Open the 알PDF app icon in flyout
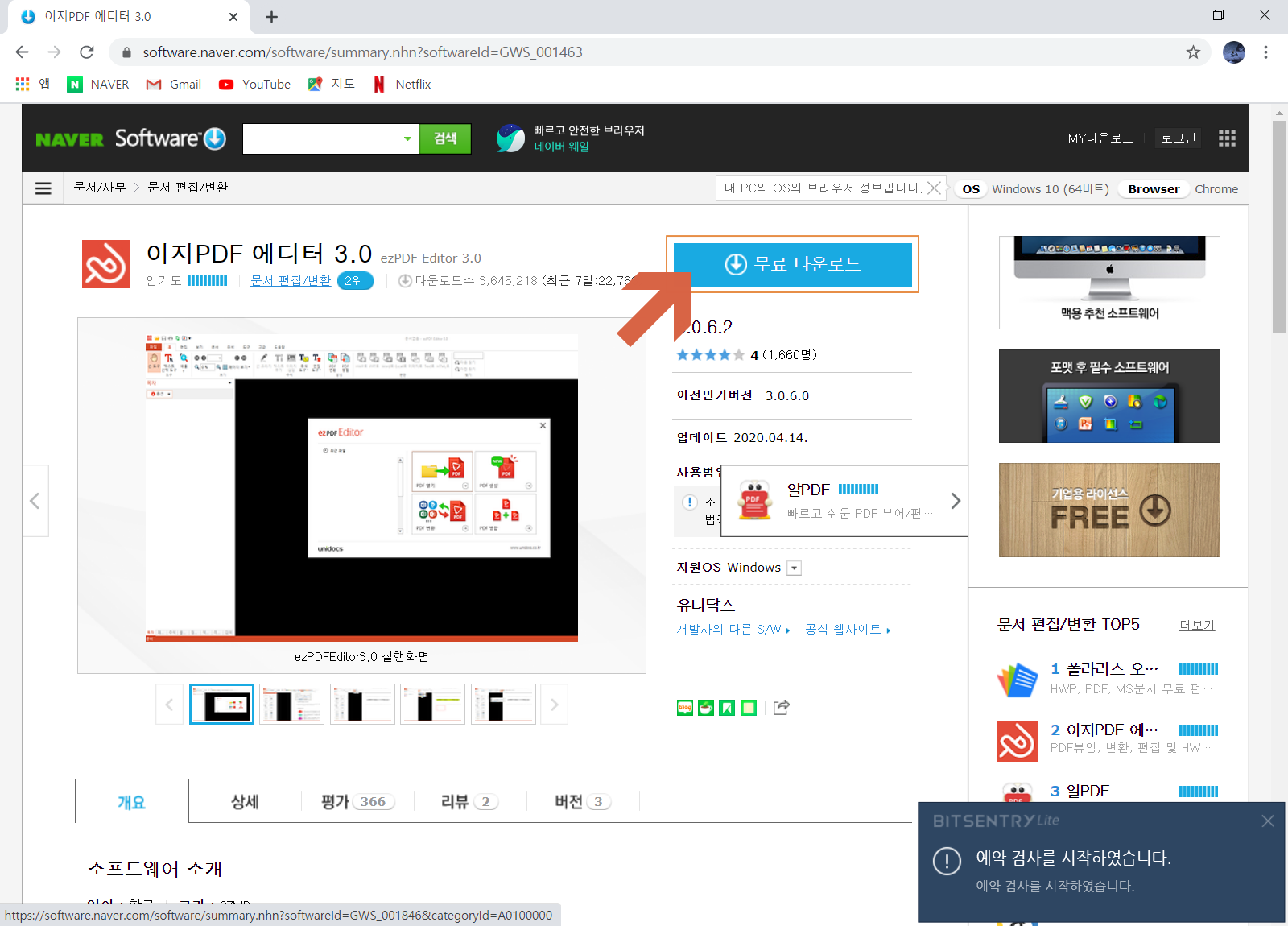The width and height of the screenshot is (1288, 926). click(x=754, y=501)
